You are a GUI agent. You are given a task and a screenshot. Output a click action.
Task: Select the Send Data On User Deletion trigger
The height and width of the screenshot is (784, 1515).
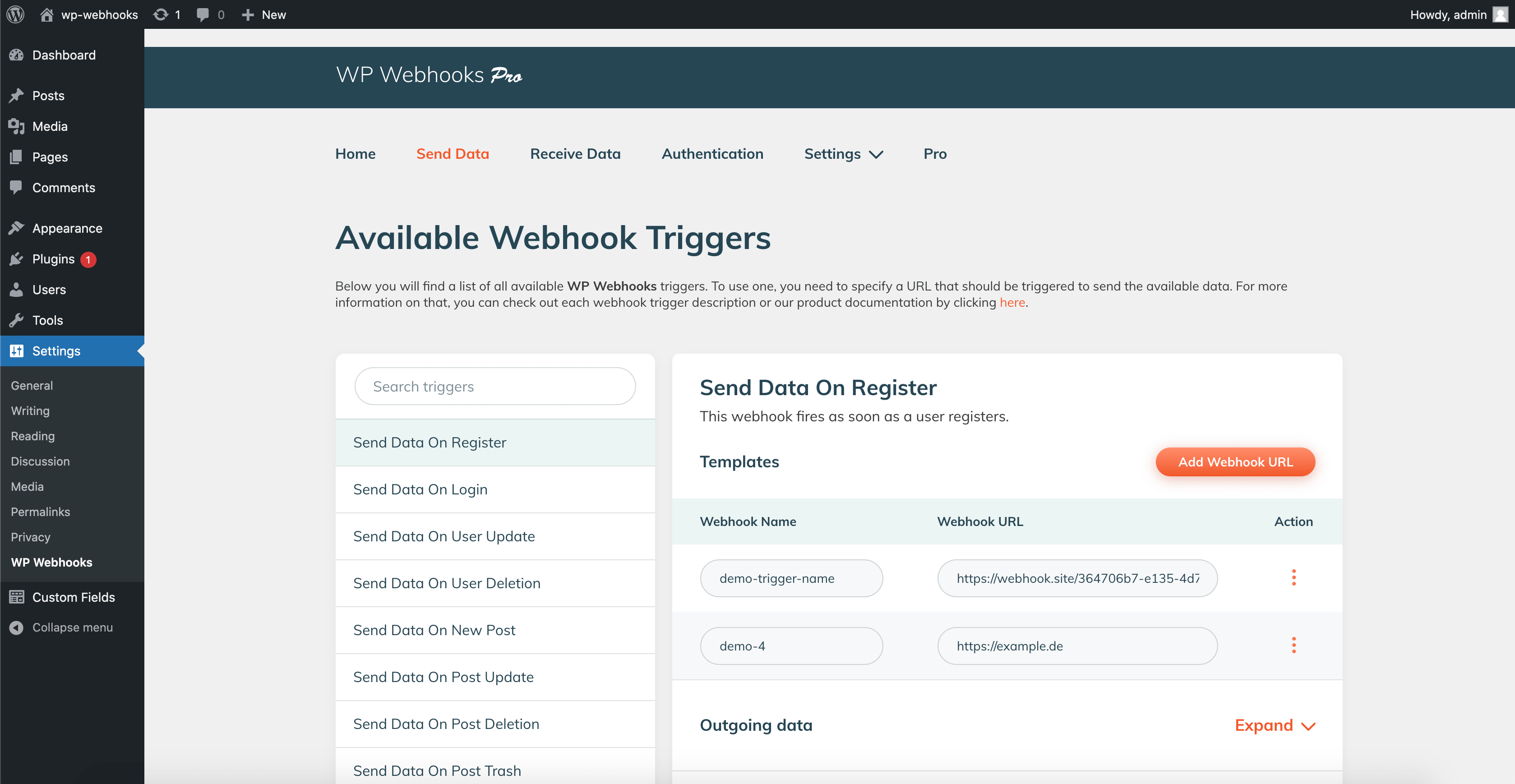point(494,583)
